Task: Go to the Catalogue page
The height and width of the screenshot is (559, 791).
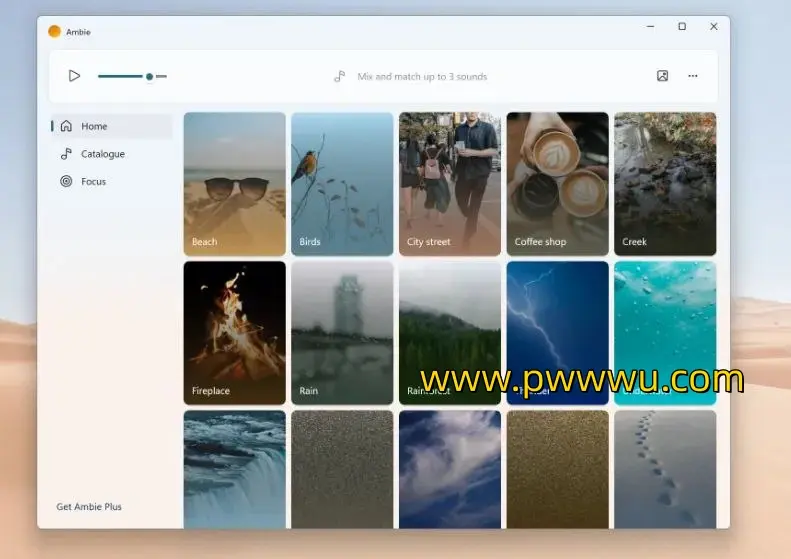Action: (x=103, y=154)
